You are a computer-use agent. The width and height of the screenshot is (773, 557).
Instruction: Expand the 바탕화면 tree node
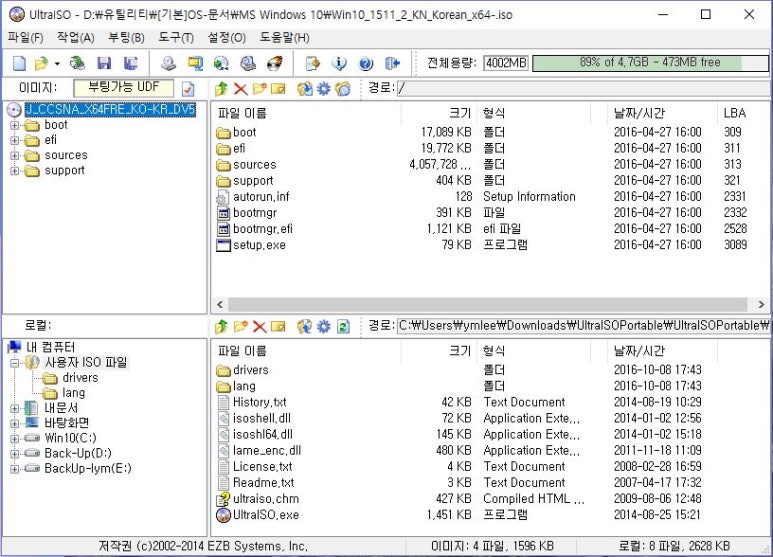coord(15,423)
